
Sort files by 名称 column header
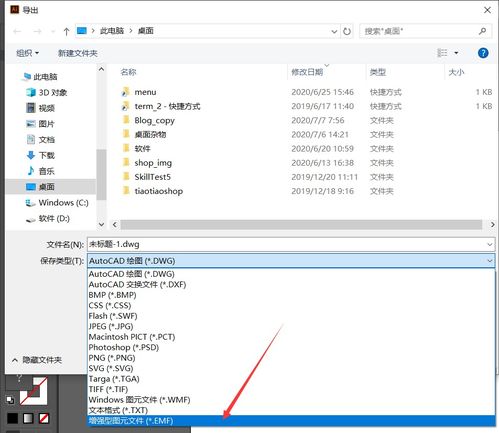coord(129,72)
